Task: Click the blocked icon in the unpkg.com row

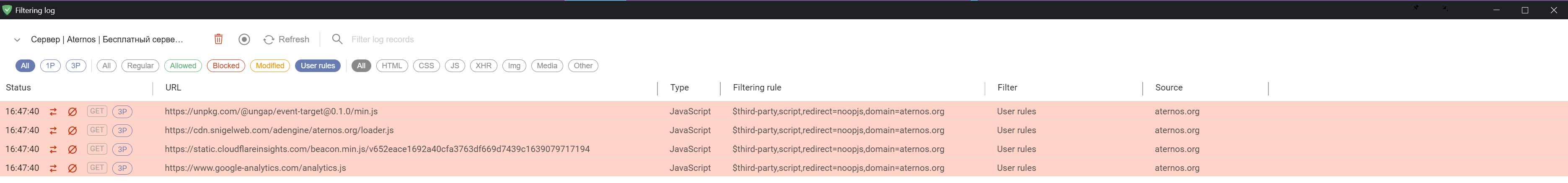Action: click(72, 112)
